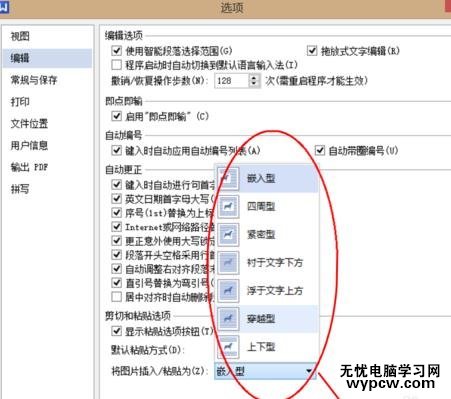The height and width of the screenshot is (399, 451).
Task: Toggle 直引号替换为弯引号 checkbox
Action: coord(116,283)
